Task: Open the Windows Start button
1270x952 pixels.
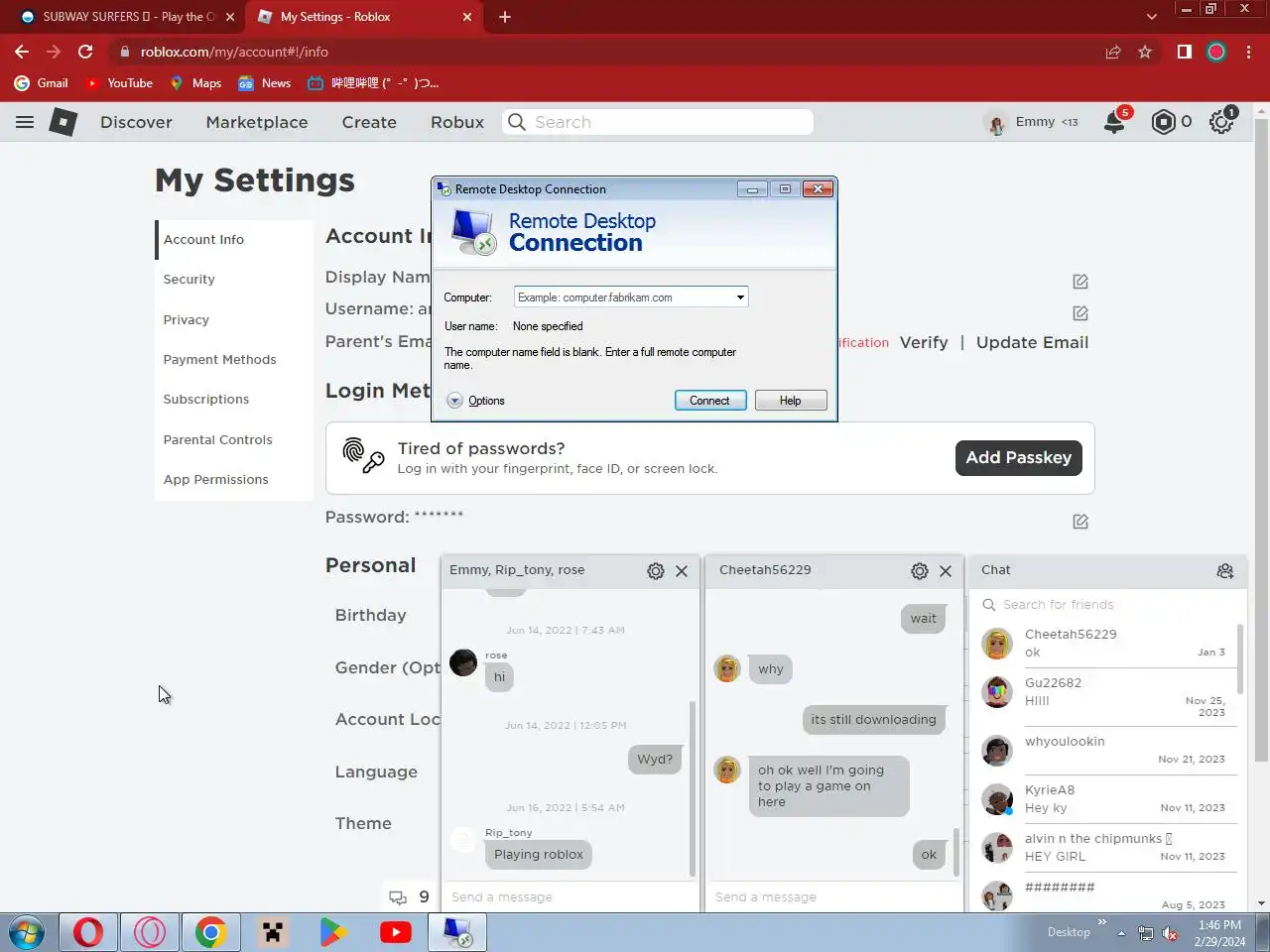Action: (x=27, y=933)
